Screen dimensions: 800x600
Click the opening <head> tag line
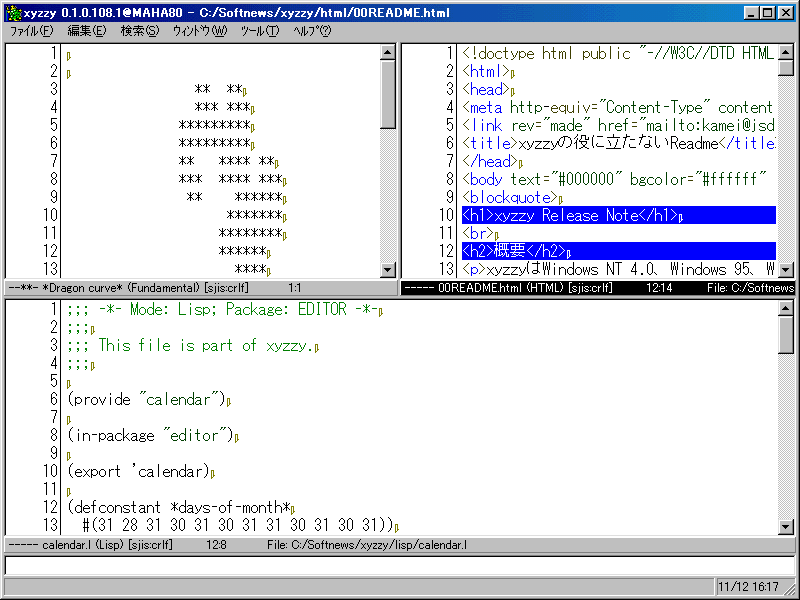click(x=486, y=89)
